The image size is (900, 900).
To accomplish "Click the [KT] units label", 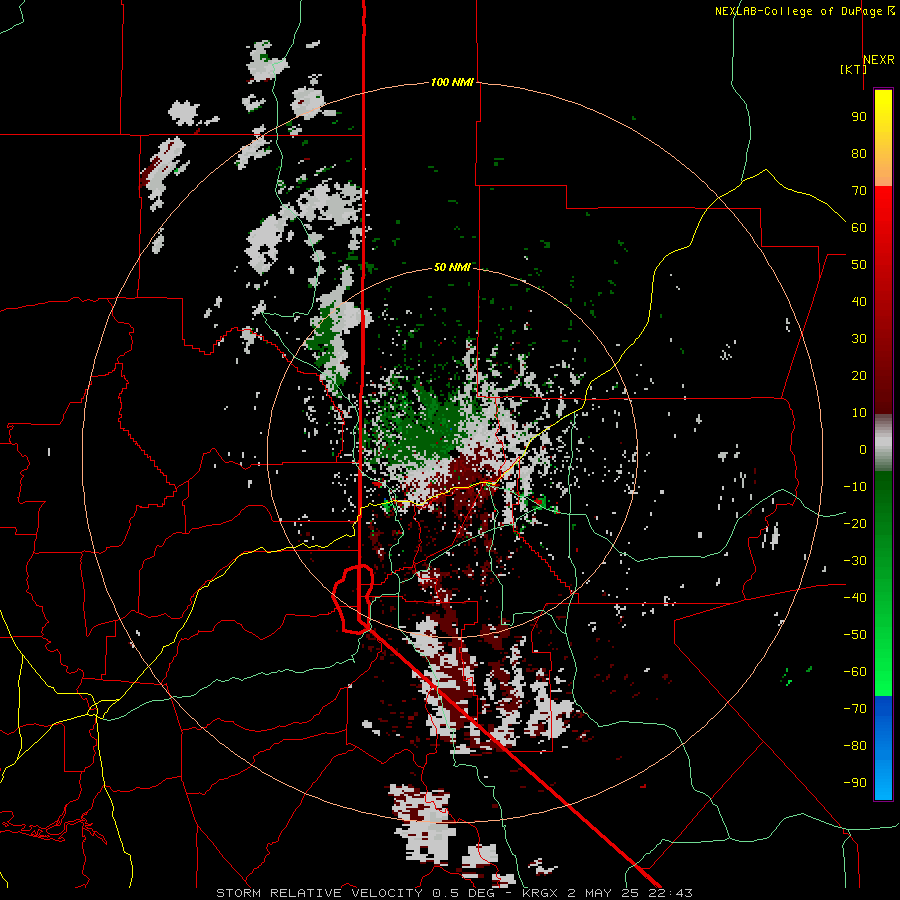I will point(852,69).
